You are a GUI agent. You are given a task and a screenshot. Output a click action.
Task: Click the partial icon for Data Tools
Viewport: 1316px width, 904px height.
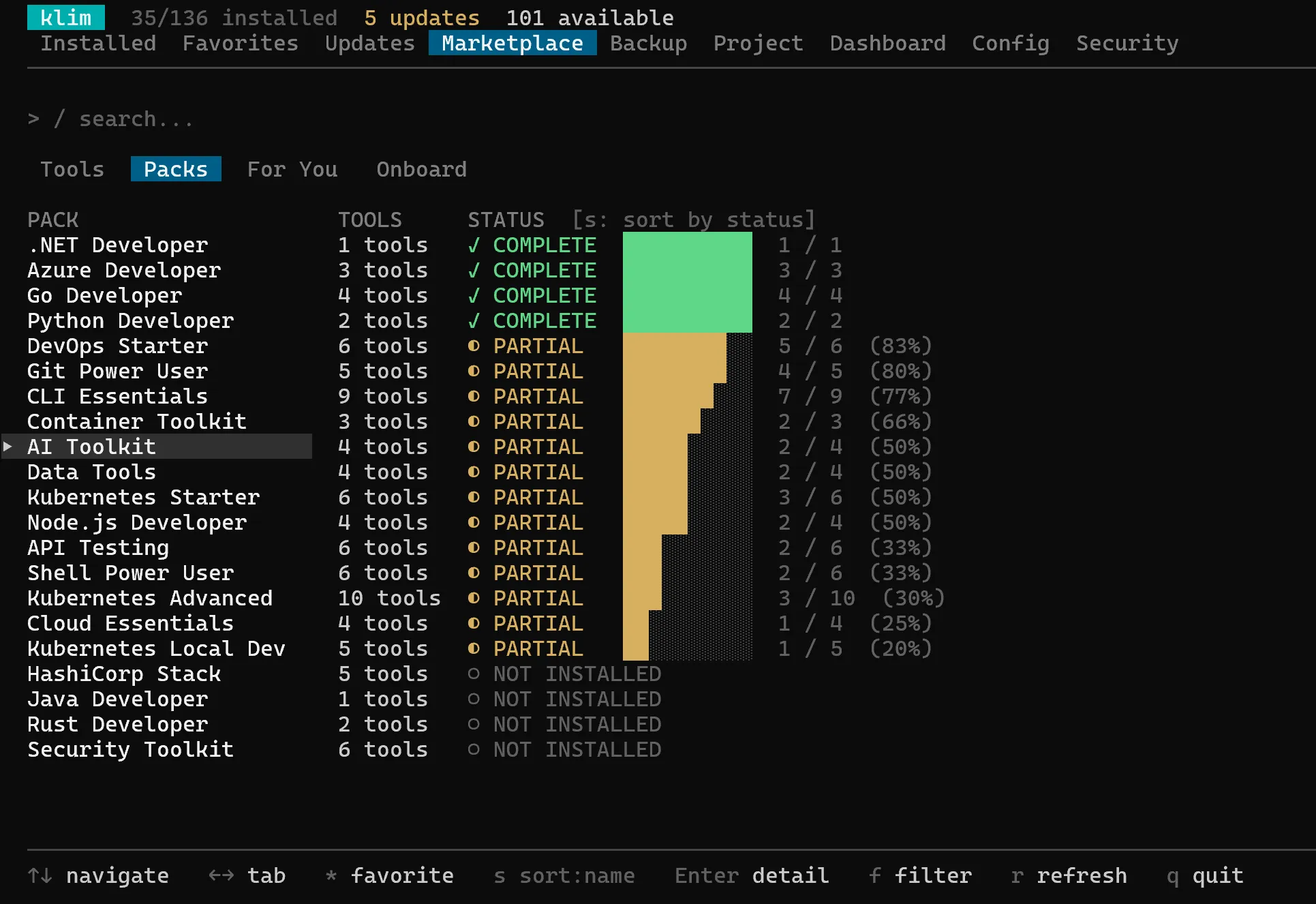474,472
